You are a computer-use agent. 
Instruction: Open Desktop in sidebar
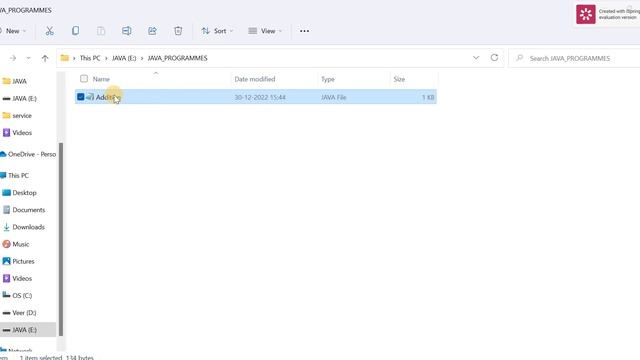pyautogui.click(x=20, y=193)
